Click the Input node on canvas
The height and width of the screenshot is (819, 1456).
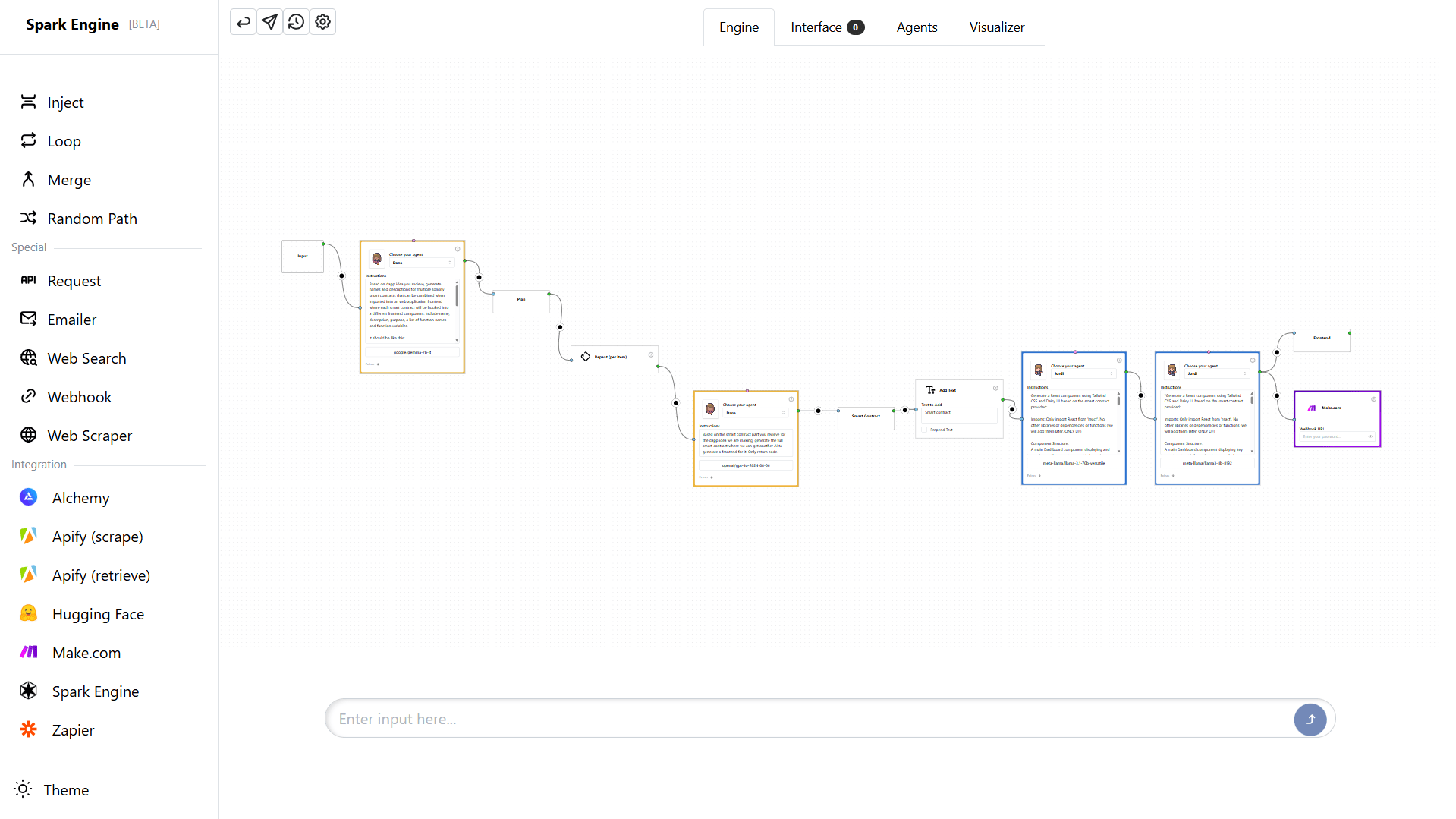[x=303, y=257]
